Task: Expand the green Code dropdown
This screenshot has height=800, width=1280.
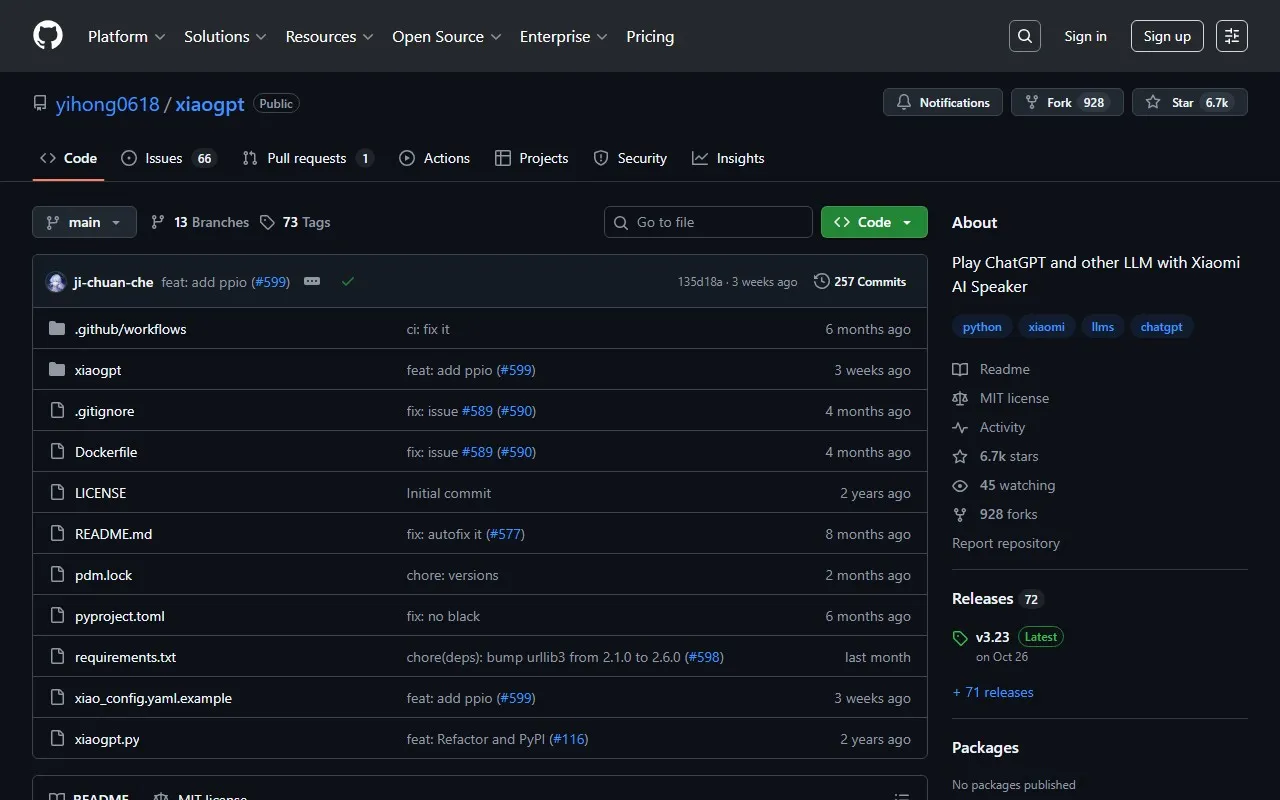Action: pyautogui.click(x=873, y=222)
